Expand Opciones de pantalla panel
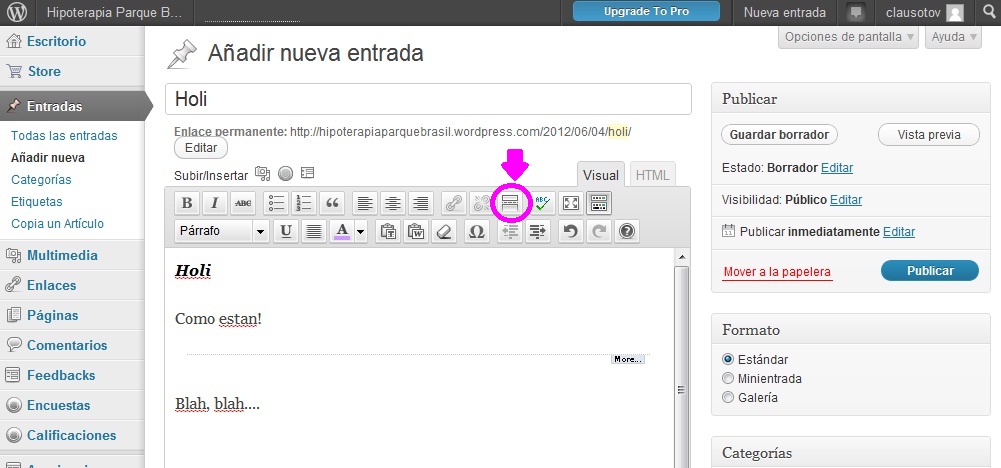Viewport: 1001px width, 468px height. [848, 37]
